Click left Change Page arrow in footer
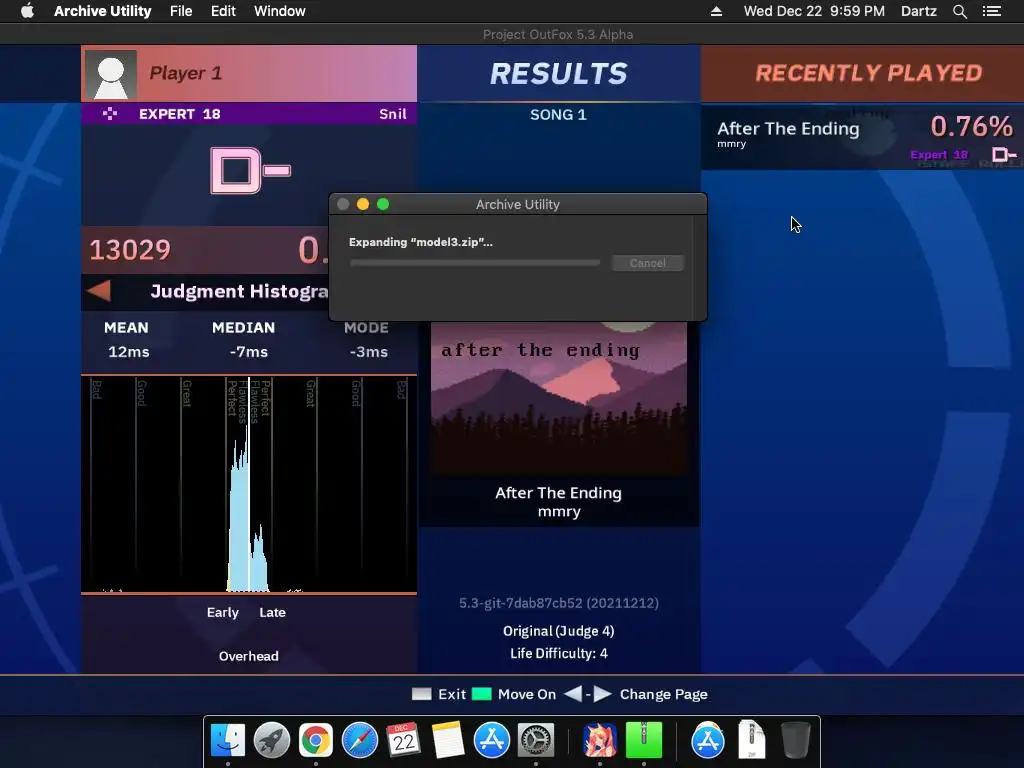1024x768 pixels. [x=573, y=694]
